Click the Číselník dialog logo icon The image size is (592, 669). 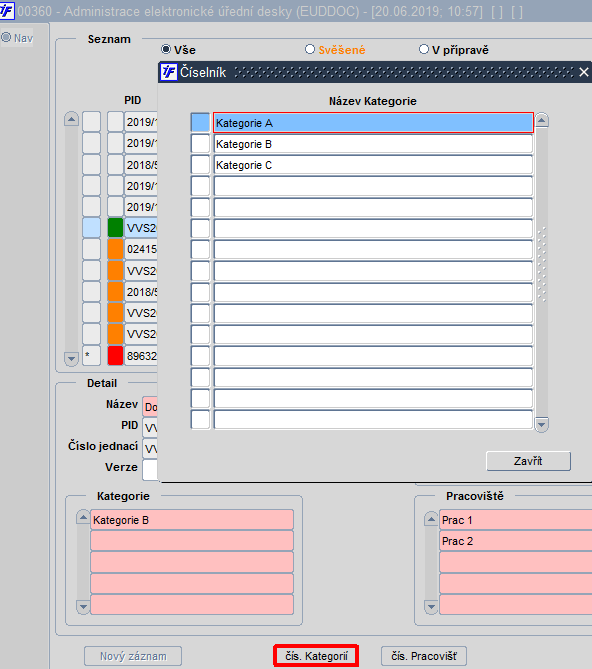pyautogui.click(x=168, y=72)
